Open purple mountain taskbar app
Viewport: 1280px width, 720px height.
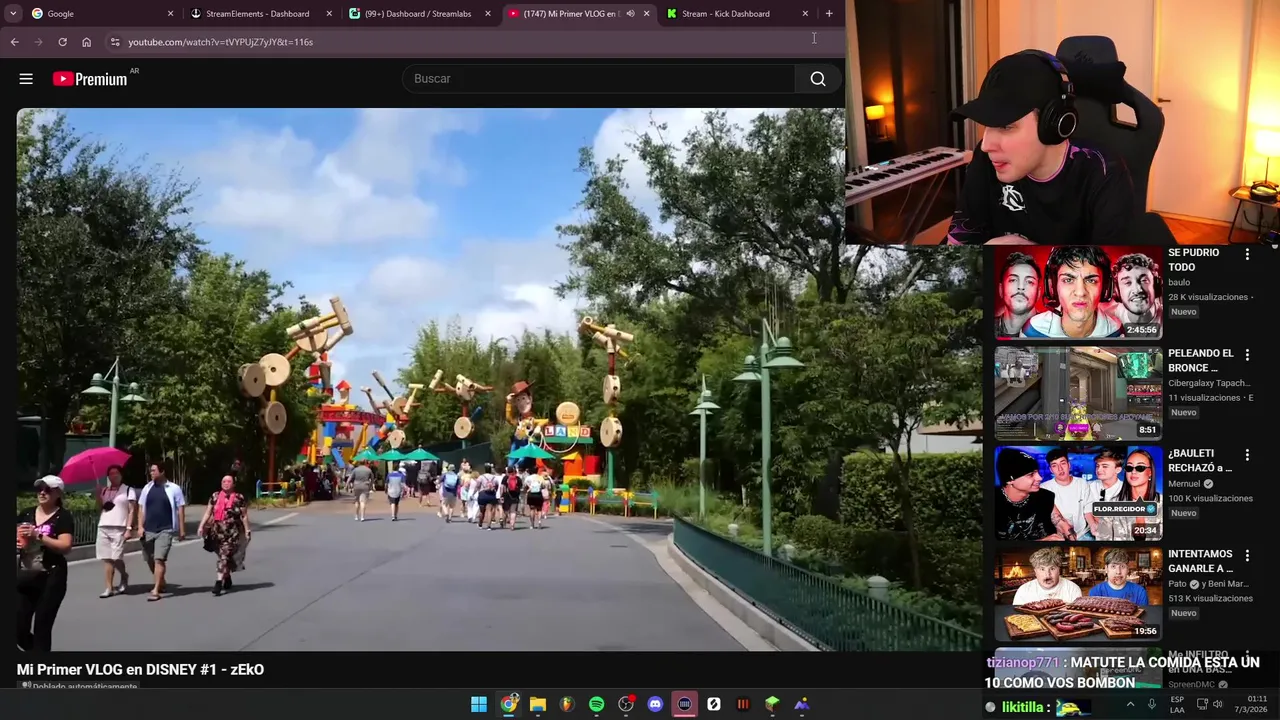[802, 705]
